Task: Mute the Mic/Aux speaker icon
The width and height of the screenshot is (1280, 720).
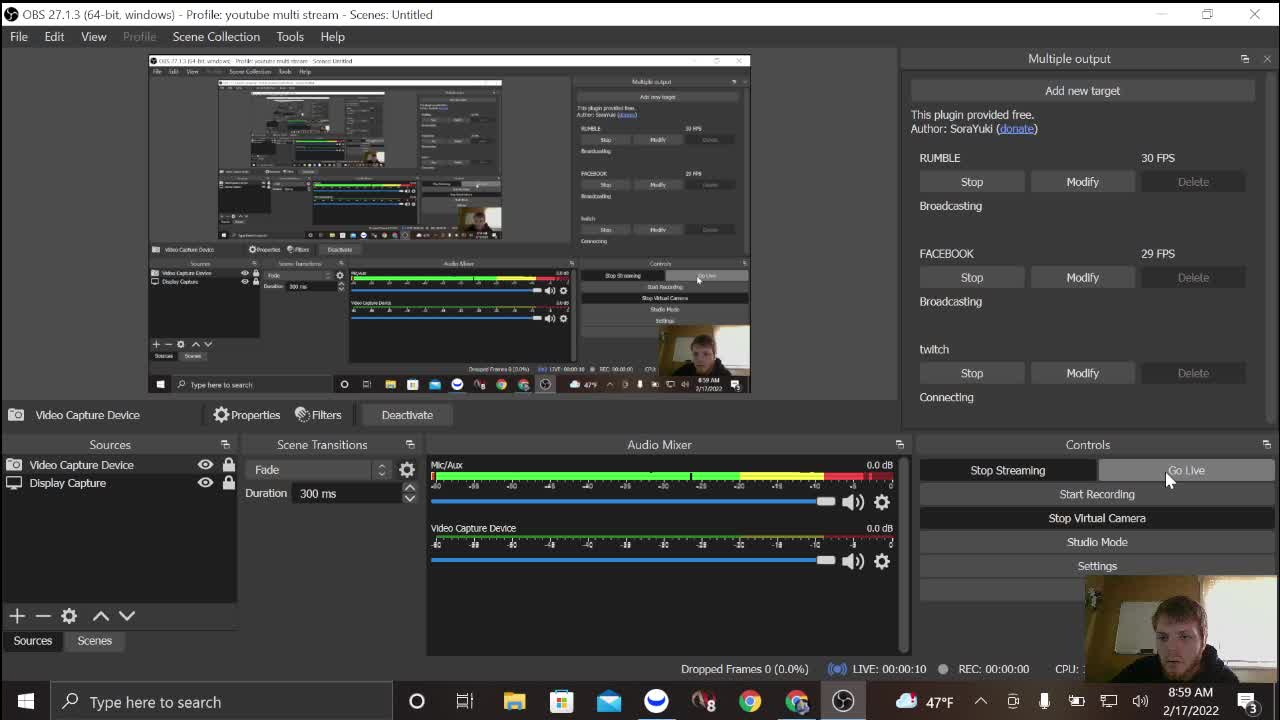Action: click(853, 502)
